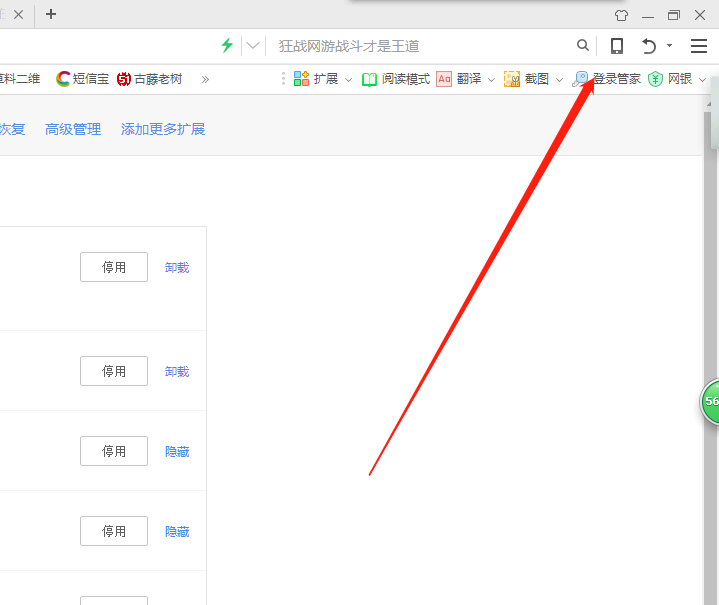Expand the 扩展 dropdown arrow
Screen dimensions: 719x605
(348, 80)
